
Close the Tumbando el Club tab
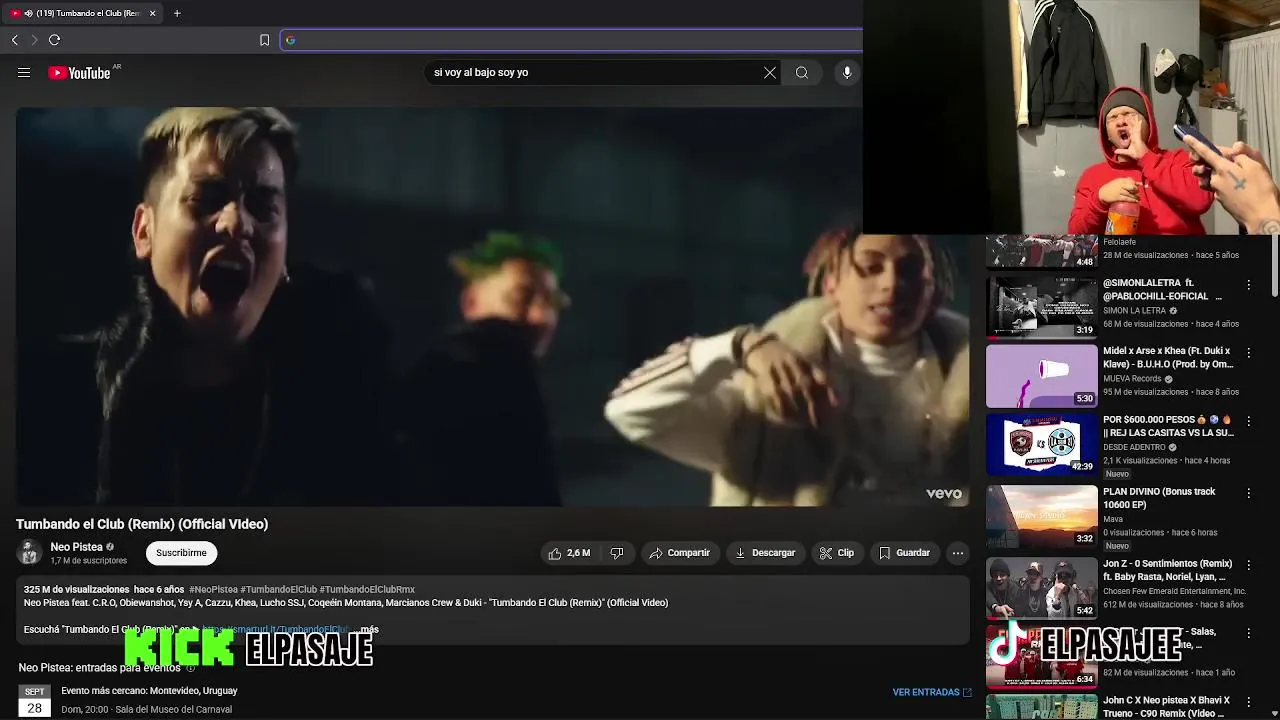[152, 13]
